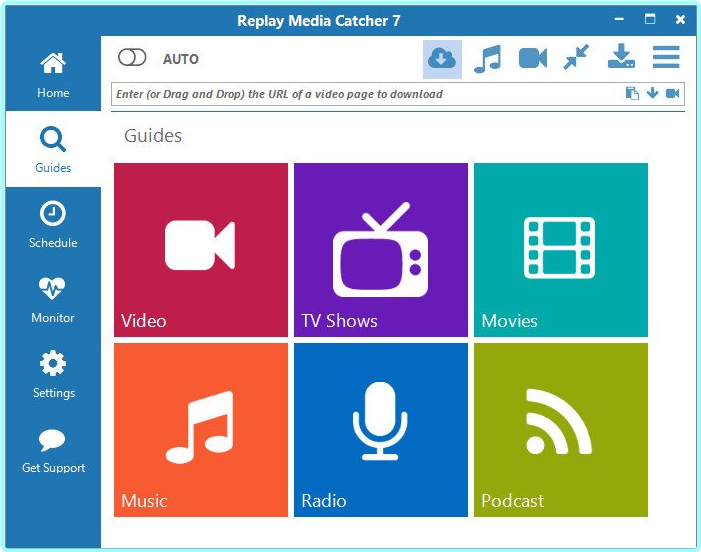The width and height of the screenshot is (701, 552).
Task: Open the hamburger menu icon
Action: pos(666,57)
